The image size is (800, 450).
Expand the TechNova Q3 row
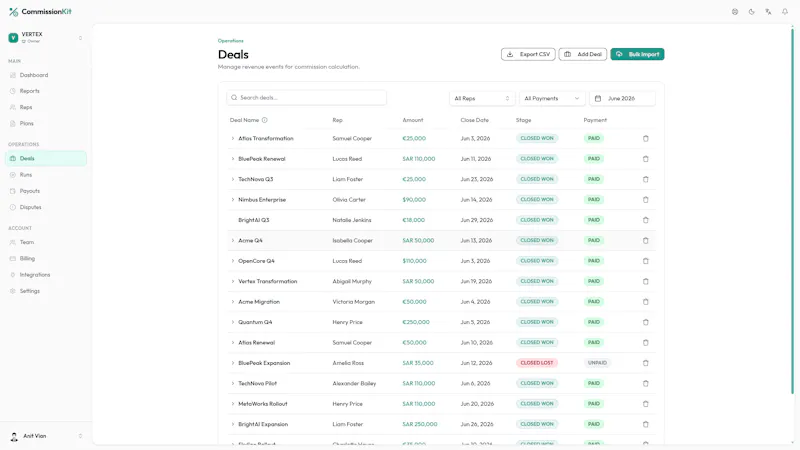click(233, 179)
